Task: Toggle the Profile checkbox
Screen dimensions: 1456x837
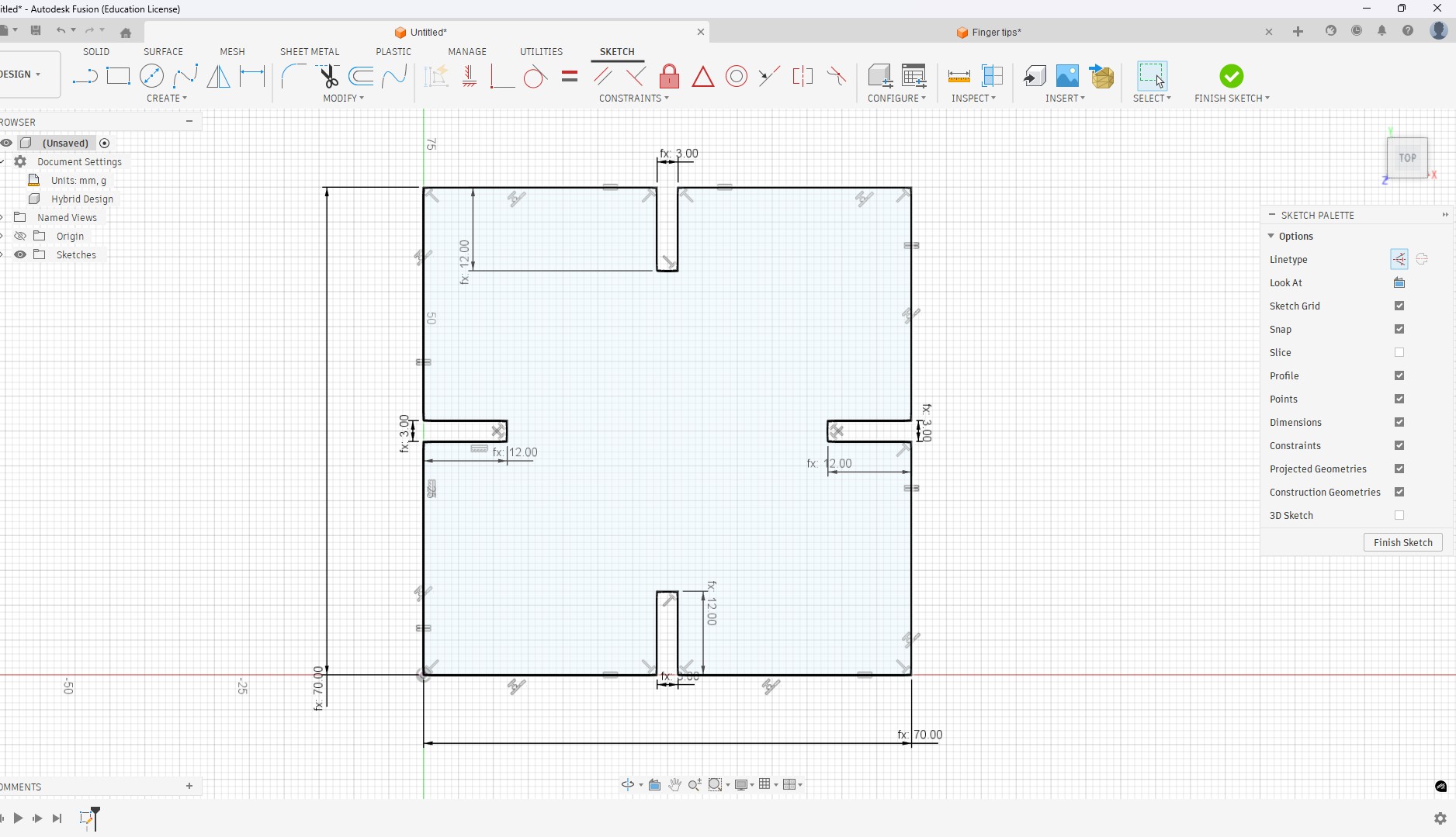Action: click(x=1399, y=375)
